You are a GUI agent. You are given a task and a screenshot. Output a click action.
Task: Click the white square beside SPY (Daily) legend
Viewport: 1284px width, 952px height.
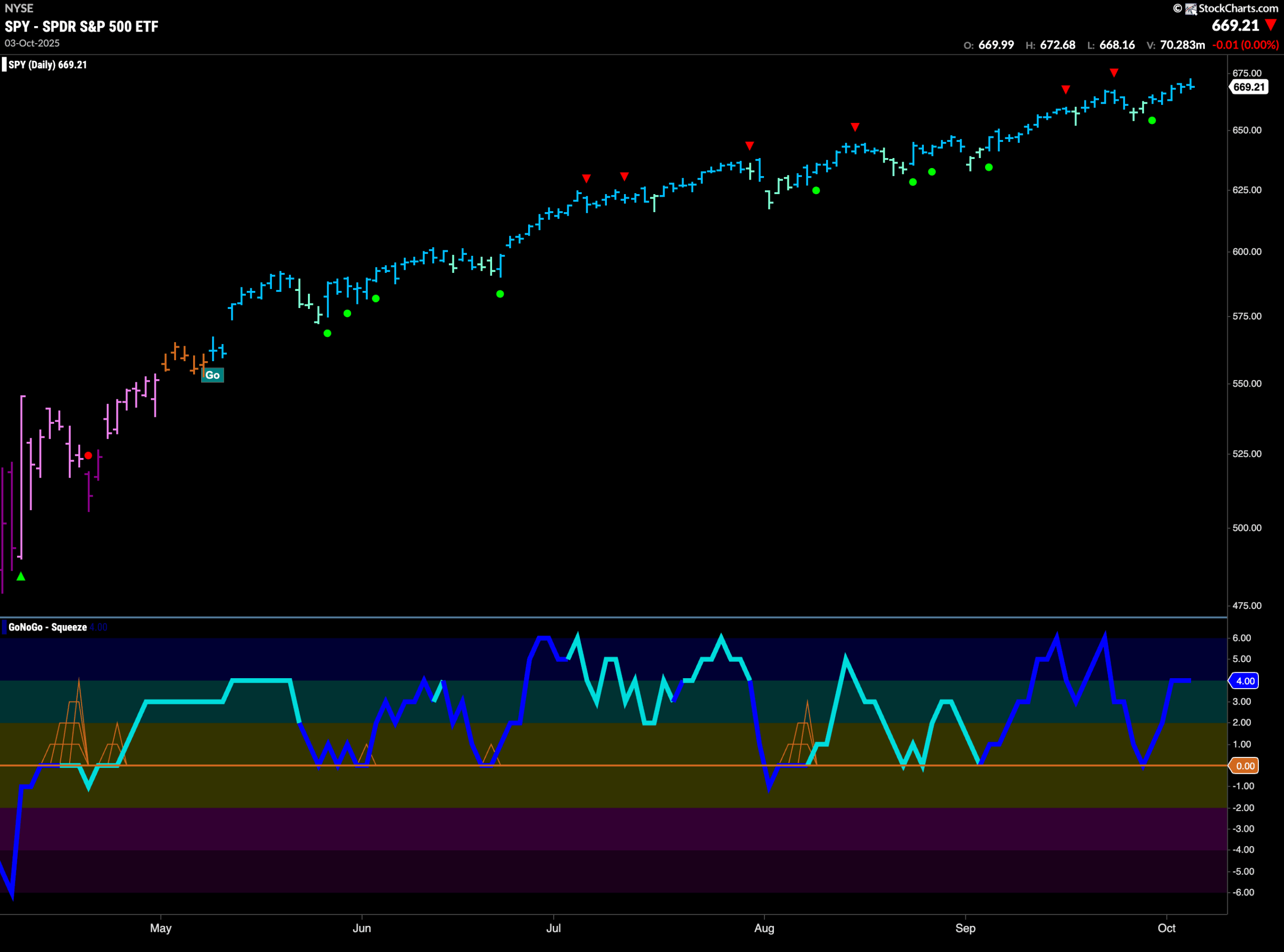click(4, 65)
